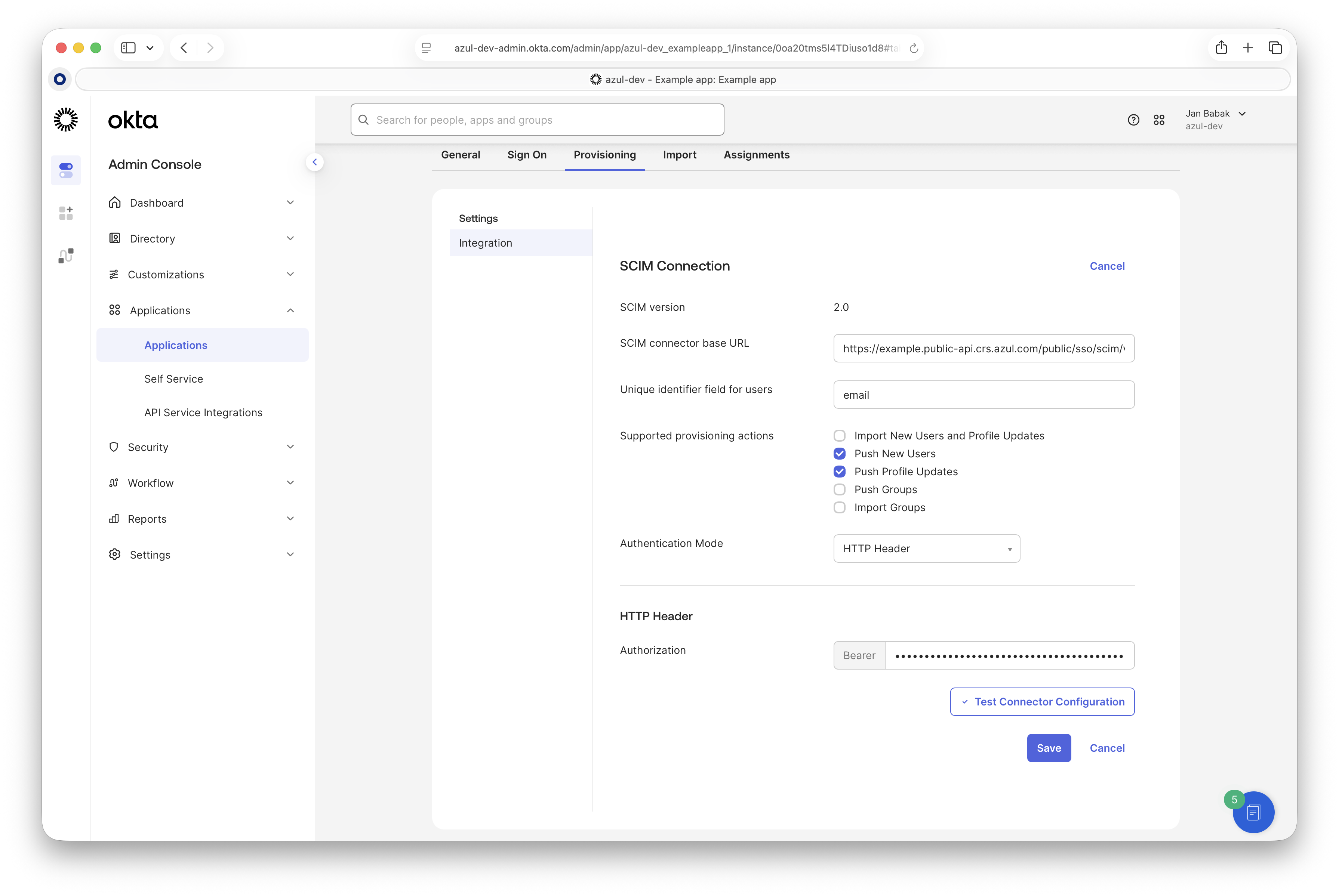
Task: Collapse the admin sidebar with chevron button
Action: 314,162
